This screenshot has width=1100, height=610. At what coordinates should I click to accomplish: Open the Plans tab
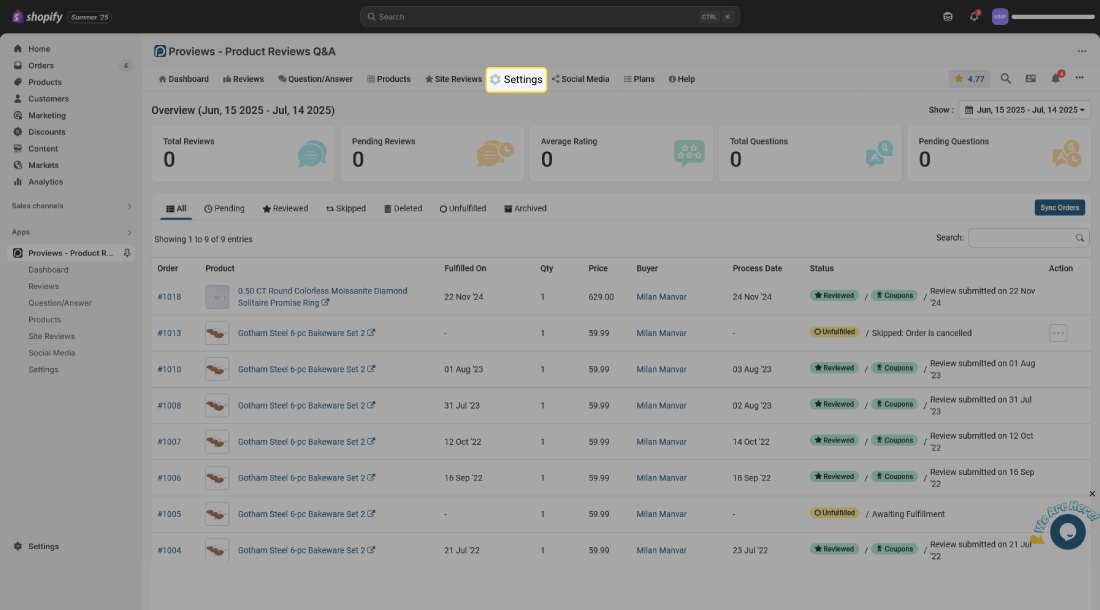639,79
